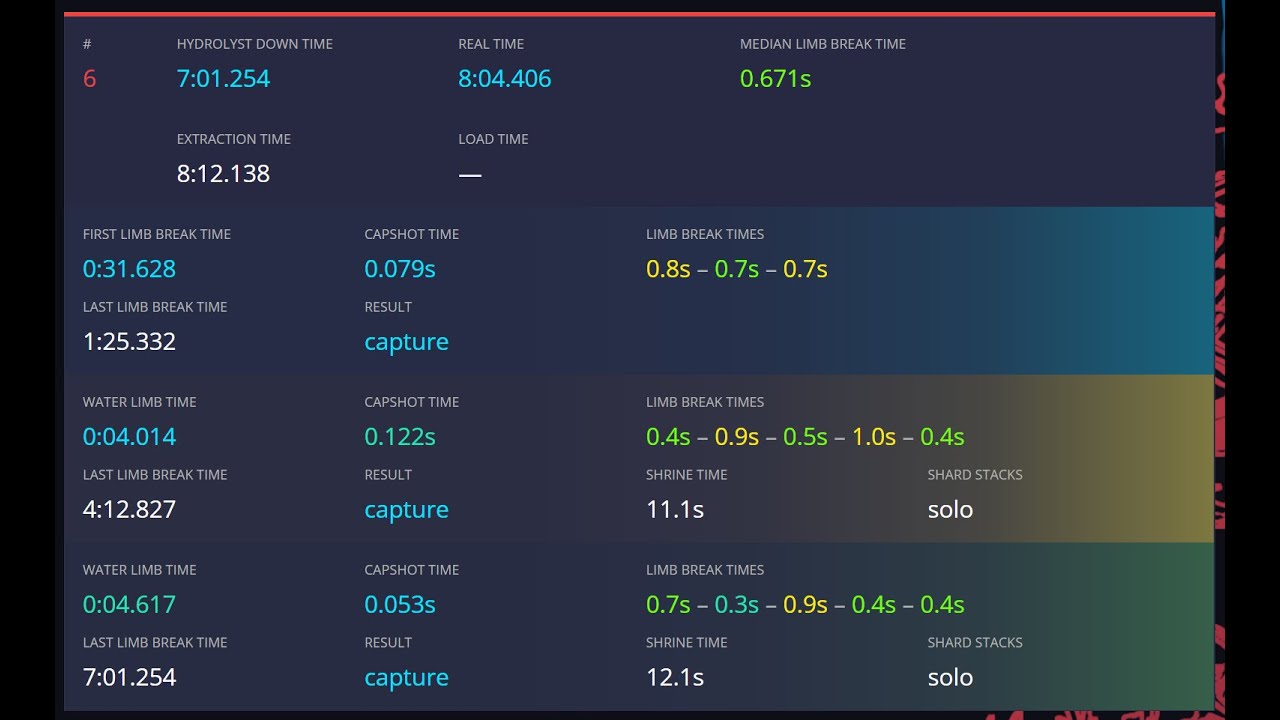Click the 0.3s limb break time

(737, 605)
